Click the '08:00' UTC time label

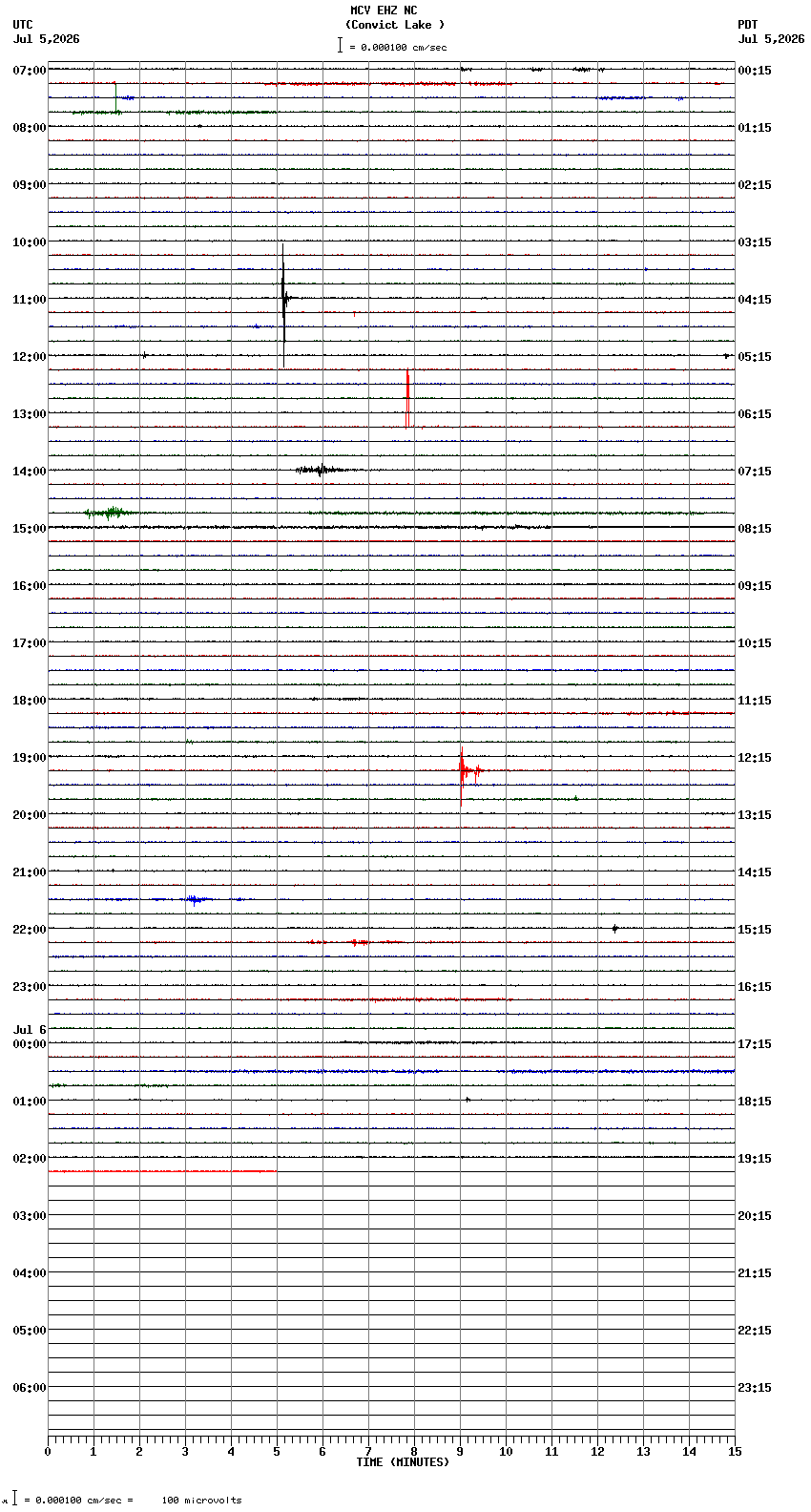(30, 128)
